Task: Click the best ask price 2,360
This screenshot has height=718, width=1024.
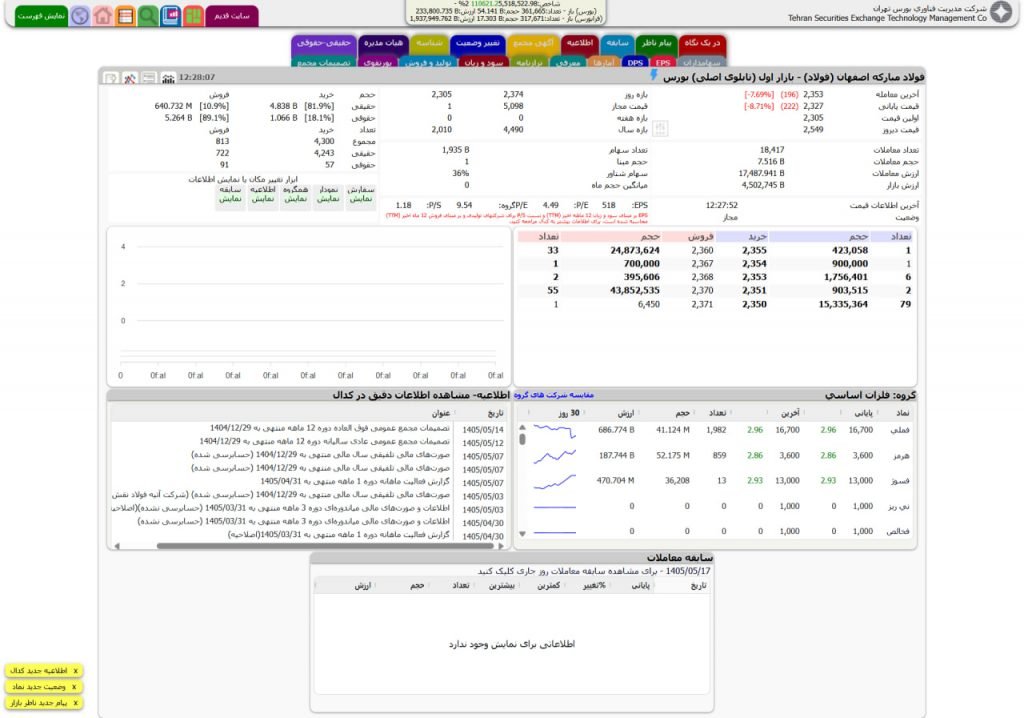Action: (702, 250)
